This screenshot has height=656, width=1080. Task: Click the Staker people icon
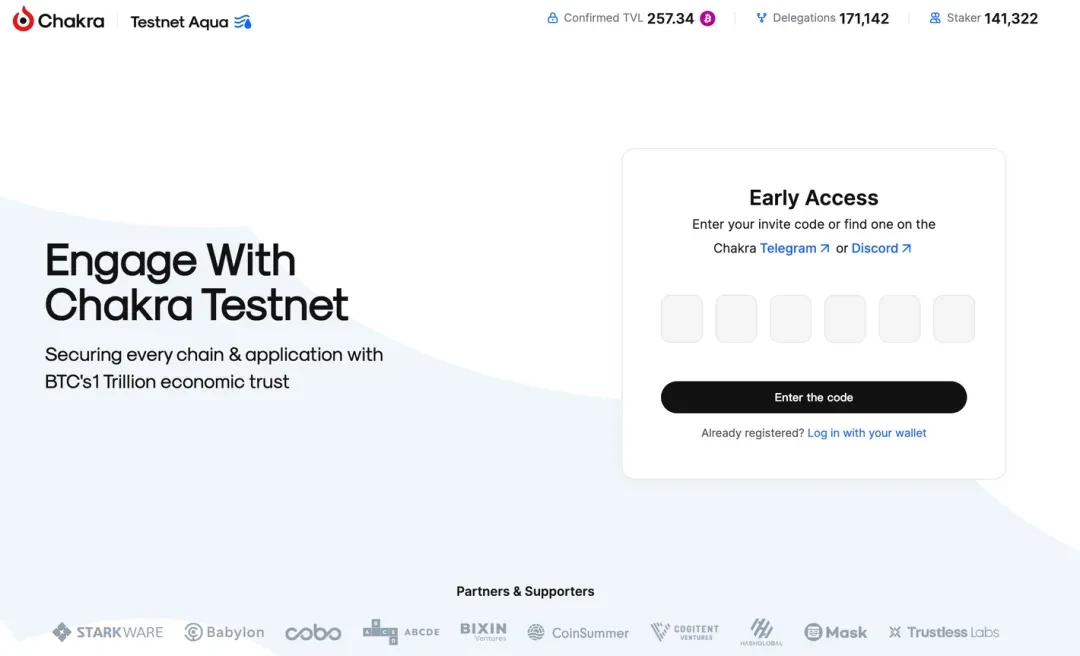coord(935,18)
